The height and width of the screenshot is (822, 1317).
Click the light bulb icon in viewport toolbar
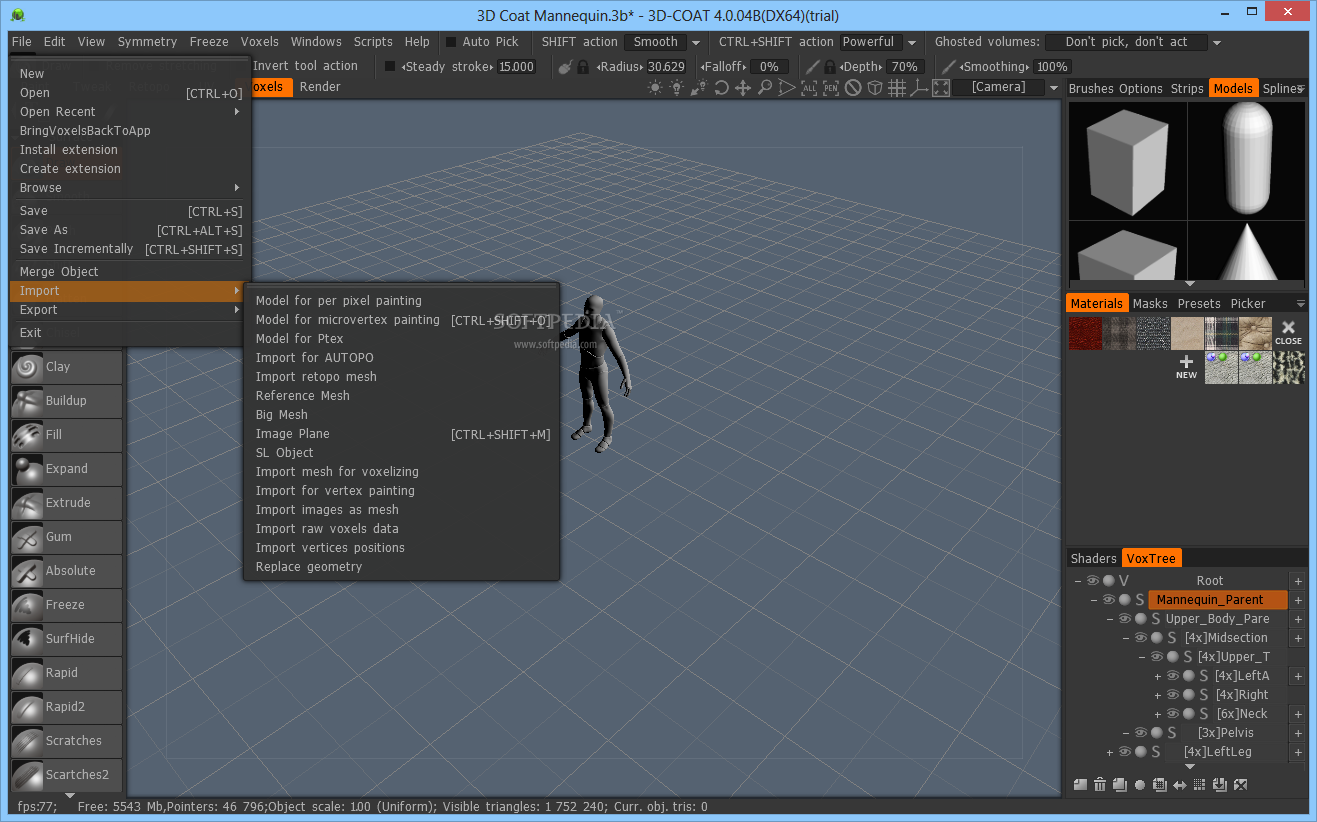pos(677,88)
